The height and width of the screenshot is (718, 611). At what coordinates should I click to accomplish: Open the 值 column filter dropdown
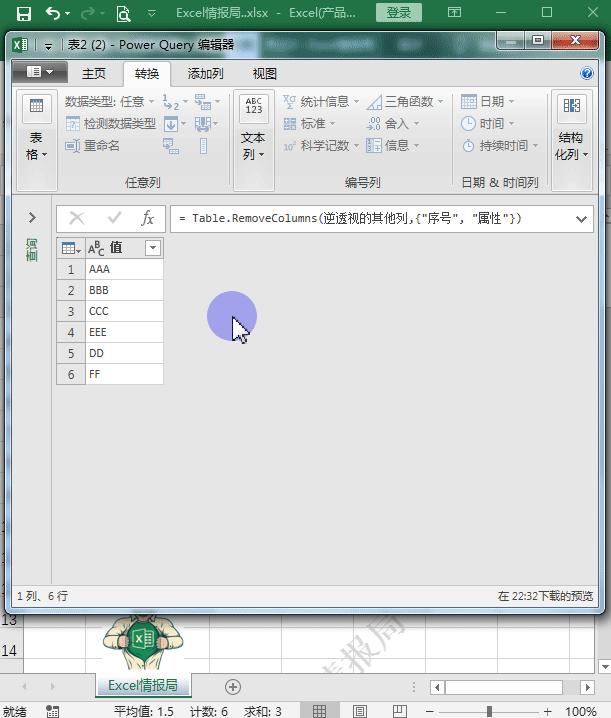click(153, 248)
